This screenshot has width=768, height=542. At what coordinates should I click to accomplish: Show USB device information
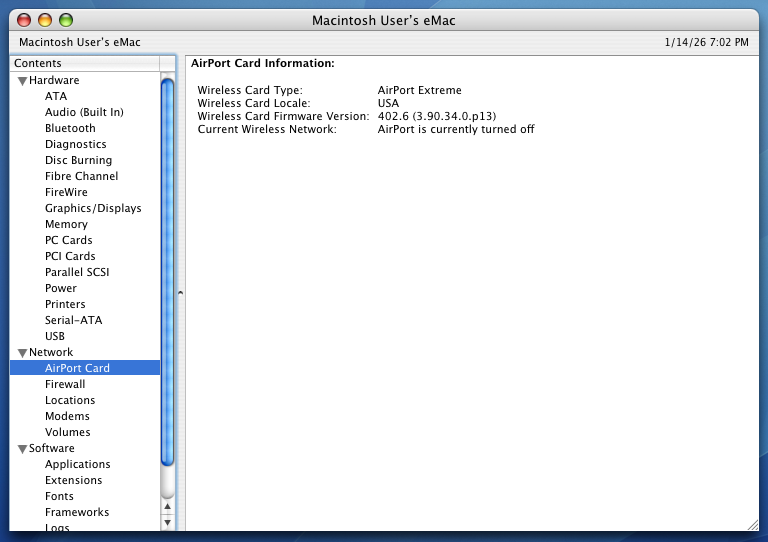55,336
